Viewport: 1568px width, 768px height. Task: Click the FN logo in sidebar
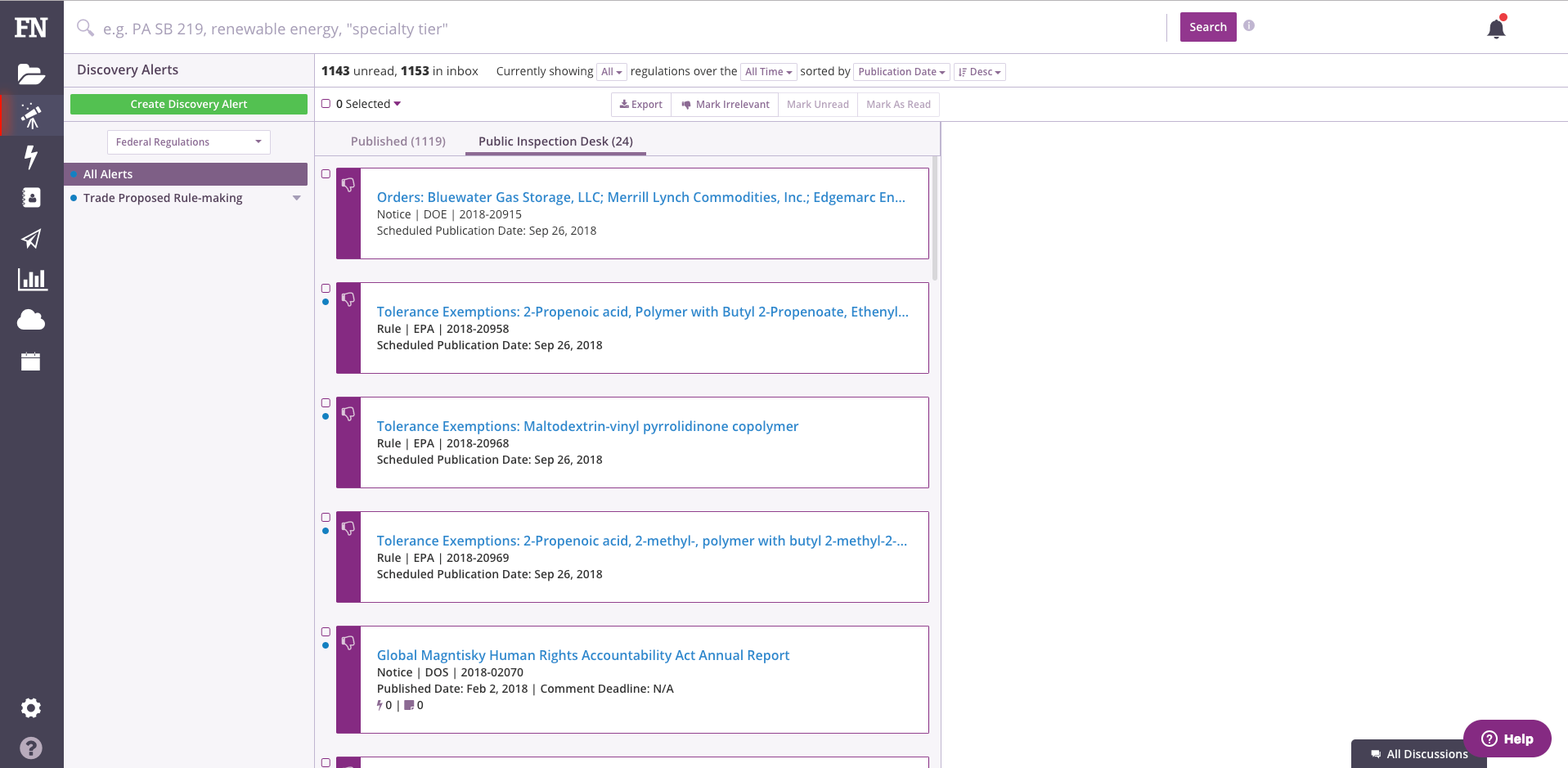31,28
